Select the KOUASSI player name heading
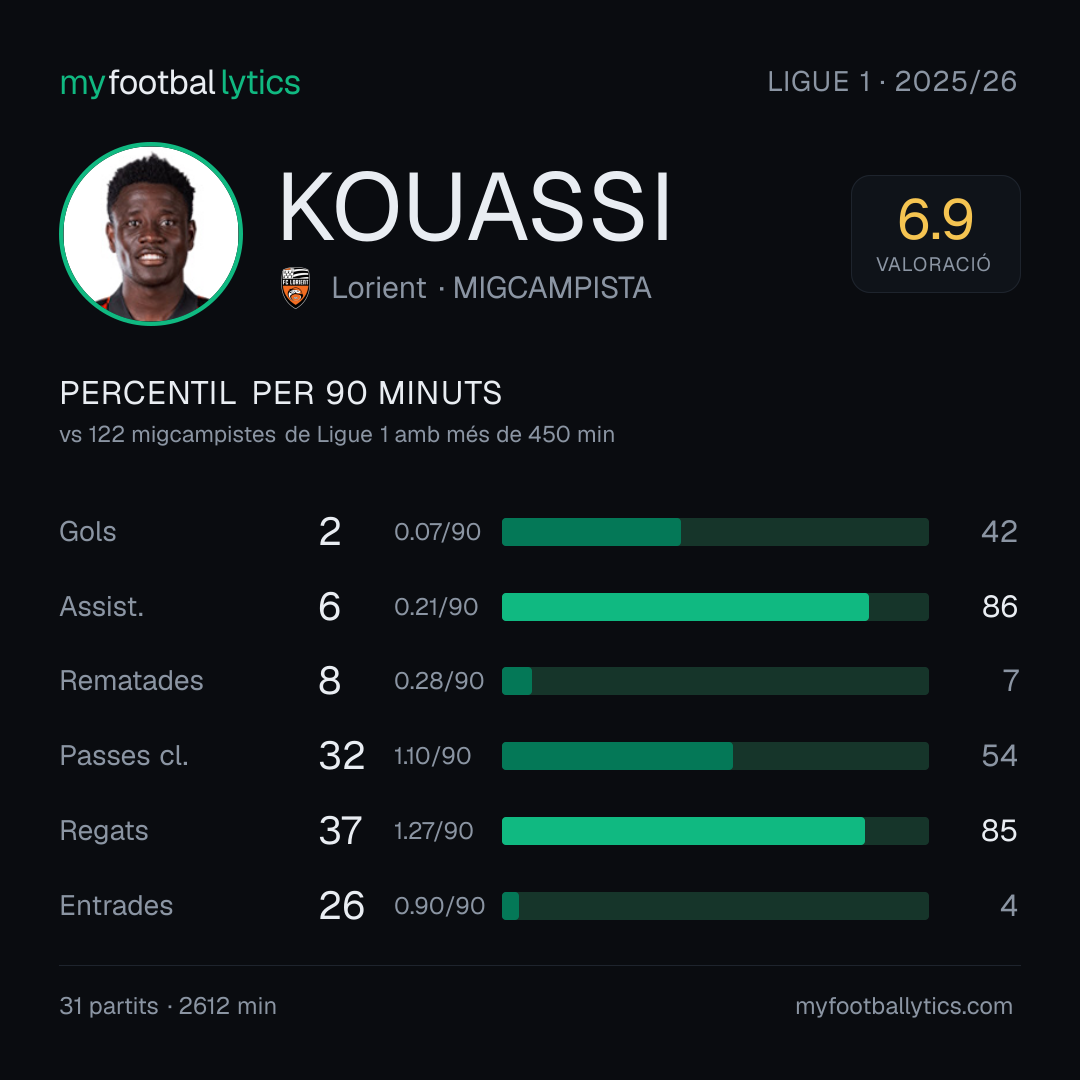This screenshot has height=1080, width=1080. pos(475,207)
